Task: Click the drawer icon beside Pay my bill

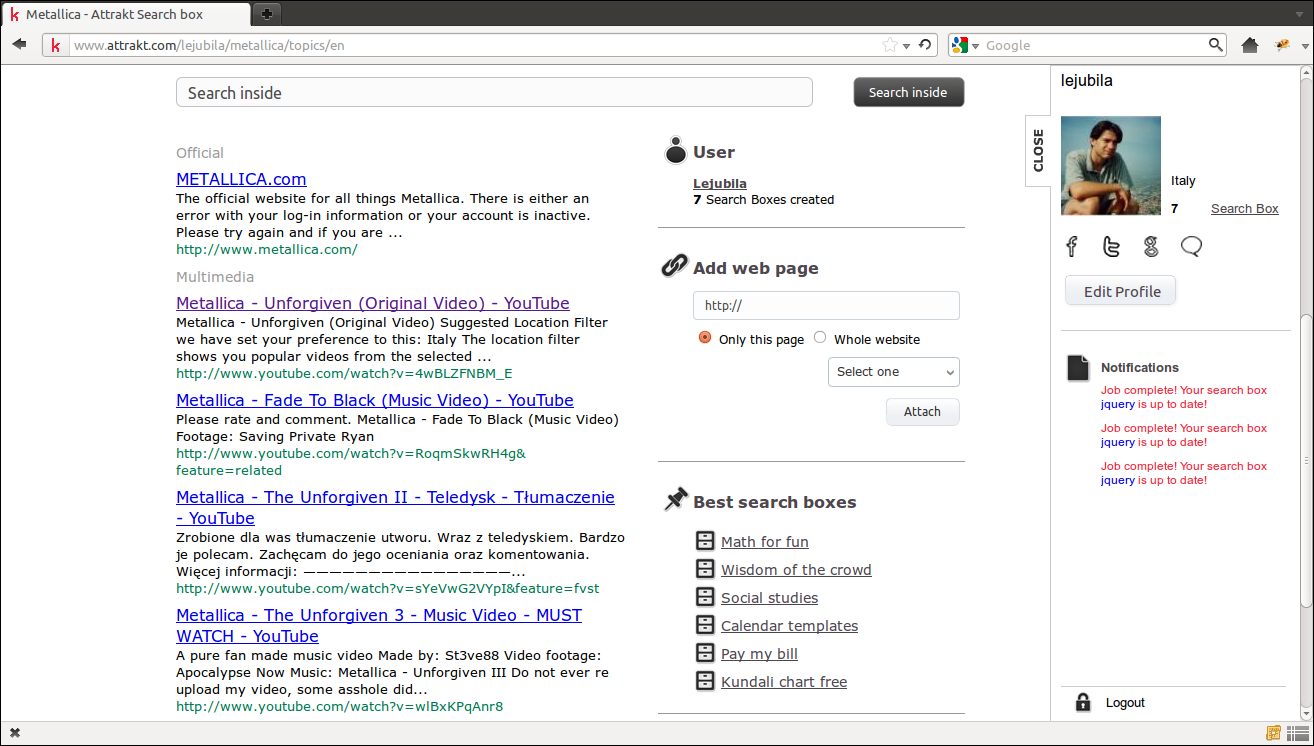Action: coord(705,653)
